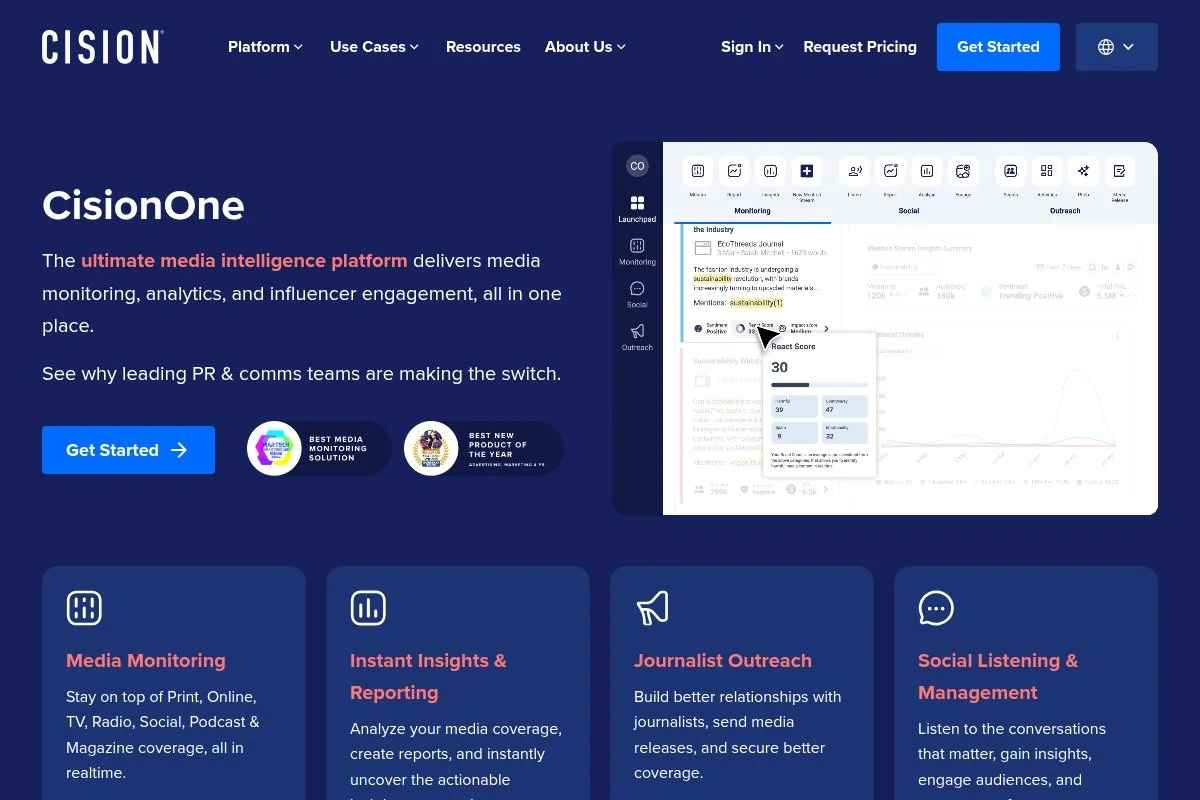The image size is (1200, 800).
Task: Open Outreach via the megaphone sidebar icon
Action: [638, 330]
